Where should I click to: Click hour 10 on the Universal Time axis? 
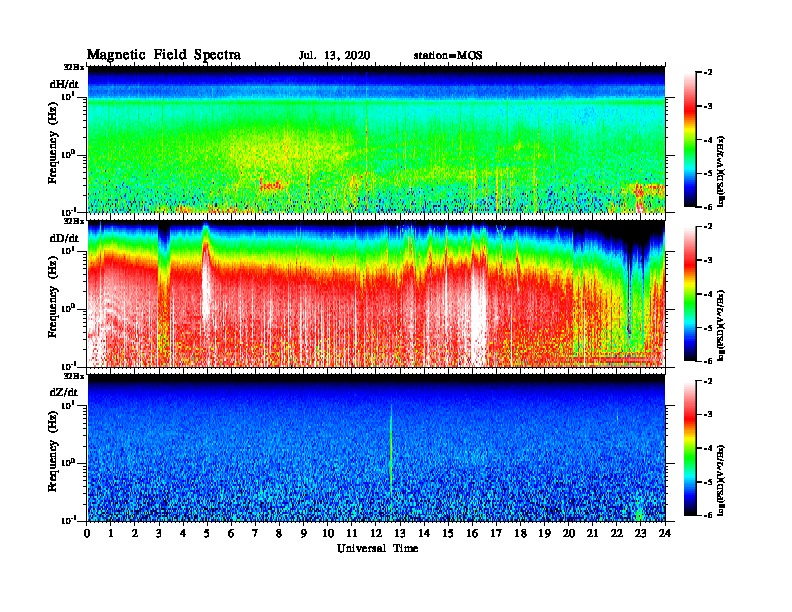(328, 534)
